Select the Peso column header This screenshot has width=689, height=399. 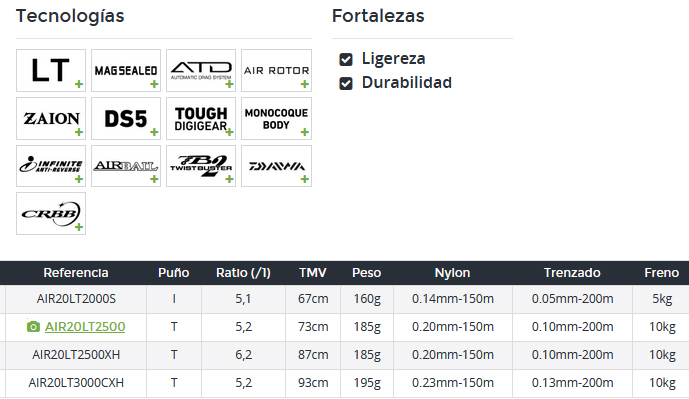(366, 273)
